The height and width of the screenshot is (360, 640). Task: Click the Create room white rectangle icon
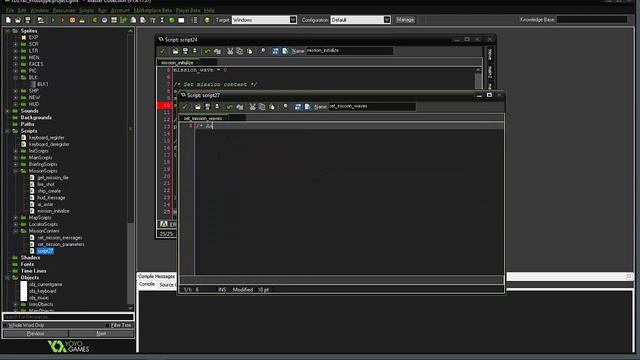[181, 20]
